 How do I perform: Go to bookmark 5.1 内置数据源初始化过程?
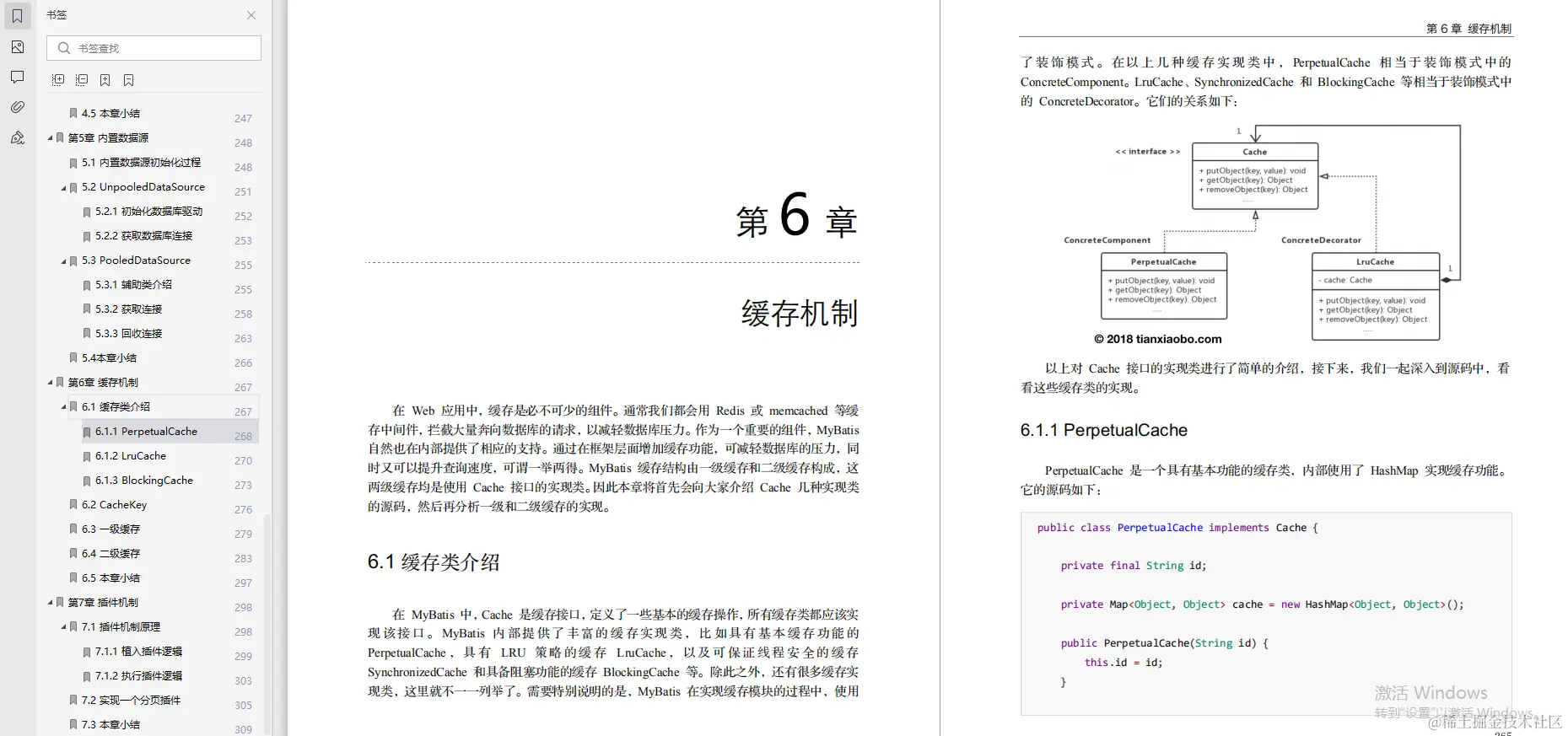pos(141,162)
